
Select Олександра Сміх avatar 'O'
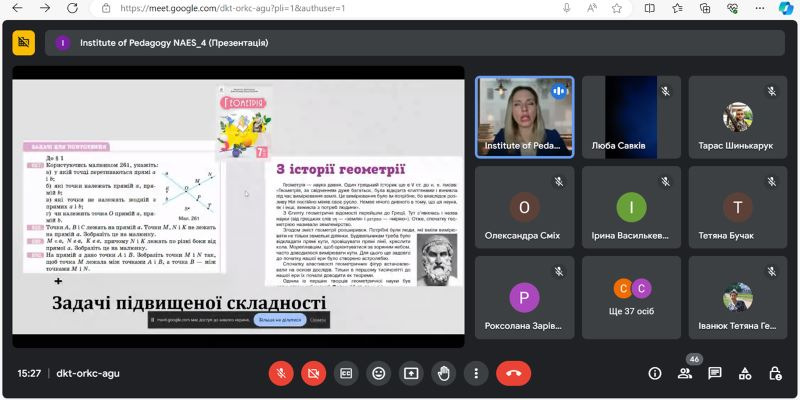pos(524,207)
